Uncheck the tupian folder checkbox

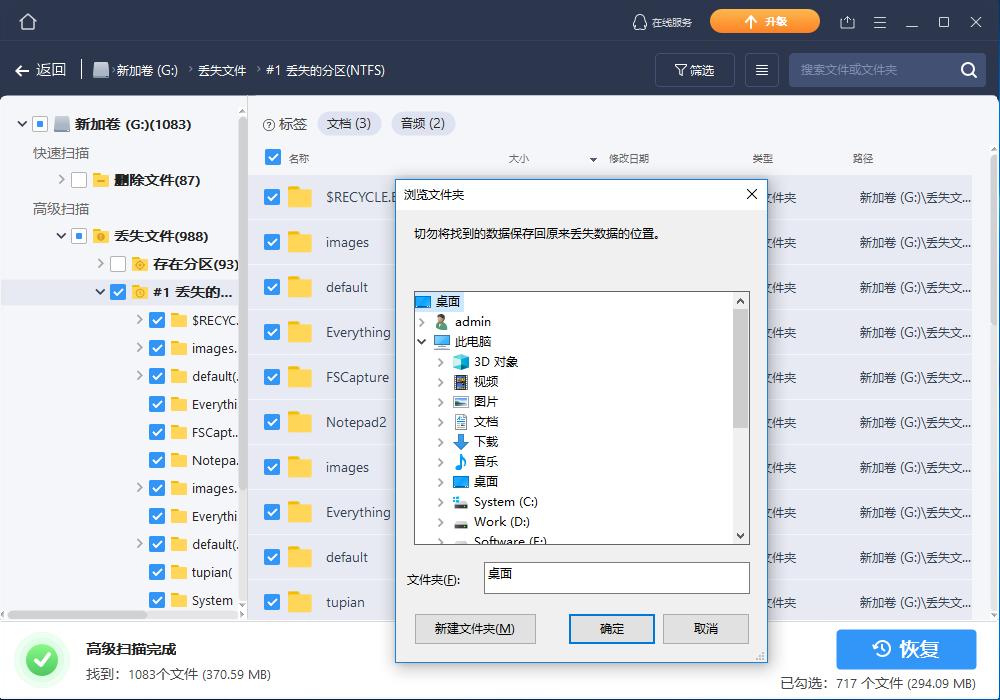(271, 602)
